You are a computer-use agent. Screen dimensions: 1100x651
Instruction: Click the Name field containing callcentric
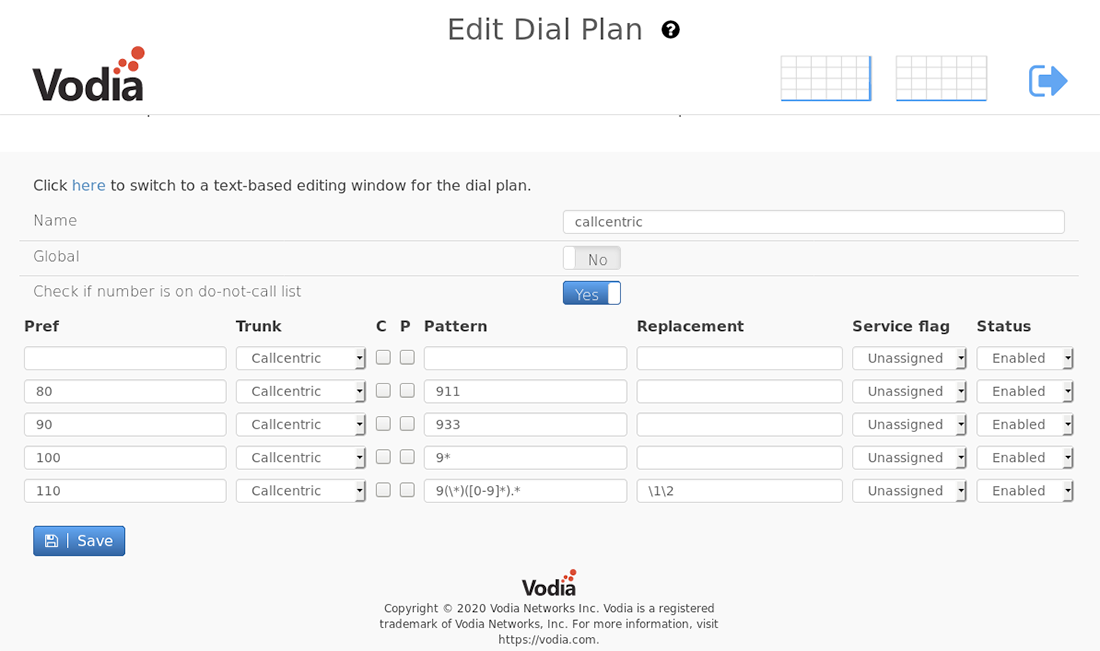pos(814,222)
